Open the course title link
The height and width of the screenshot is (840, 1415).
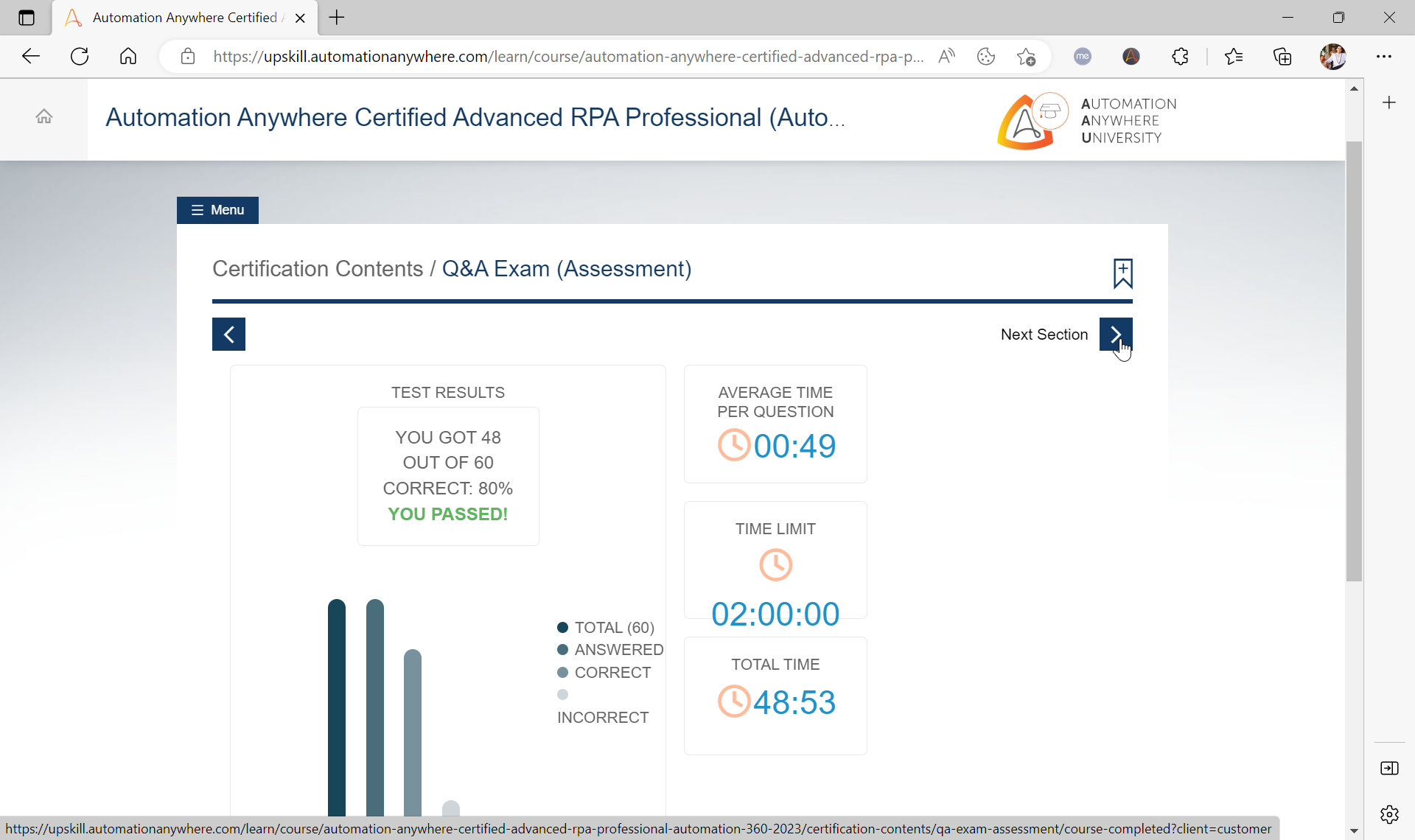(x=475, y=117)
